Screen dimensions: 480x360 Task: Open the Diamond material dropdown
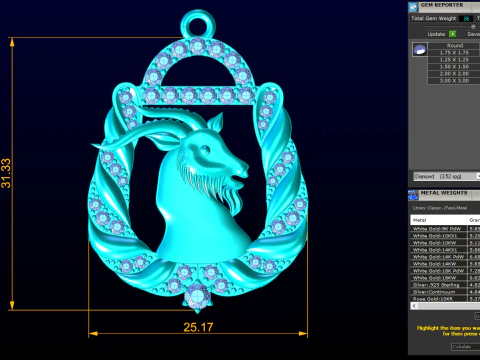pos(447,176)
